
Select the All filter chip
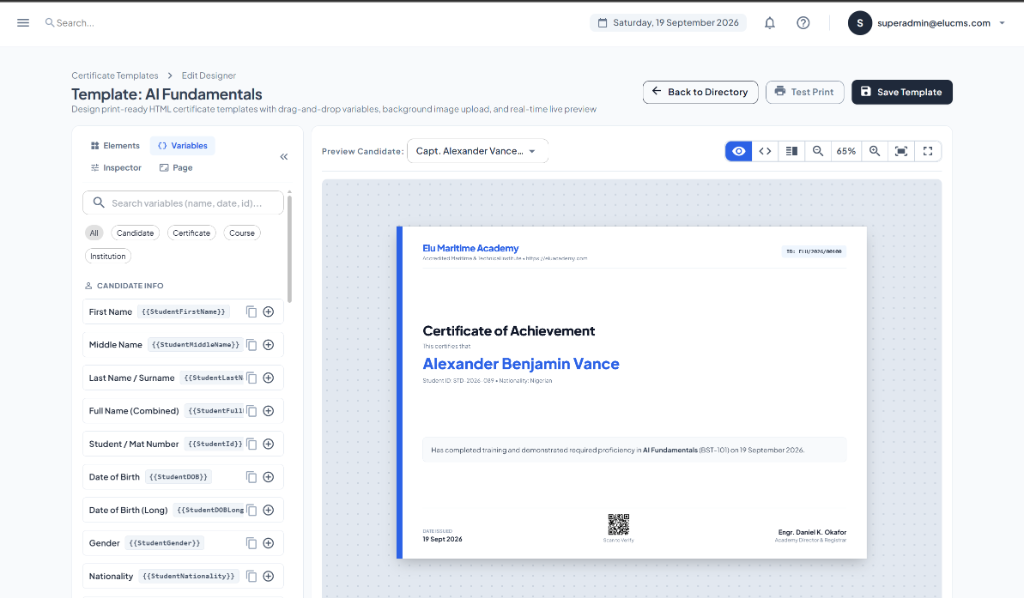click(94, 233)
